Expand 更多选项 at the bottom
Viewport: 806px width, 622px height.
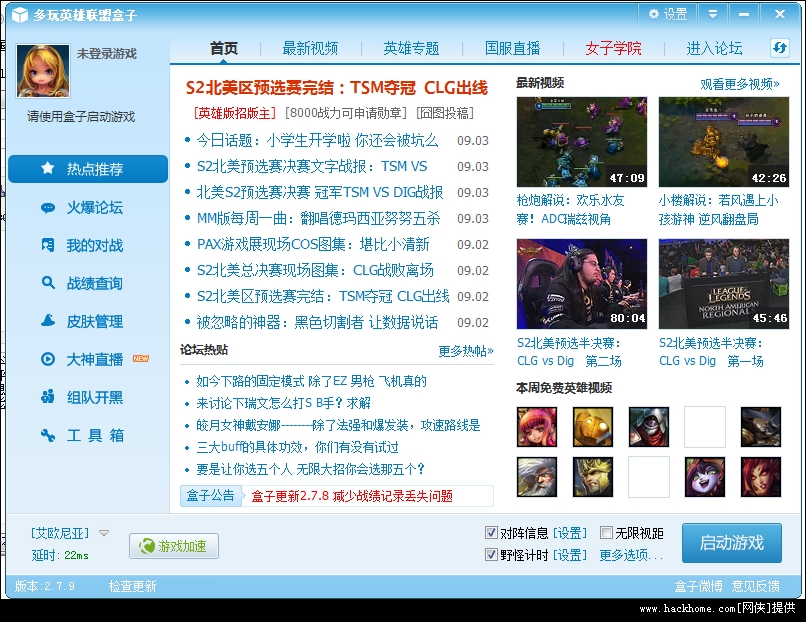pos(631,555)
